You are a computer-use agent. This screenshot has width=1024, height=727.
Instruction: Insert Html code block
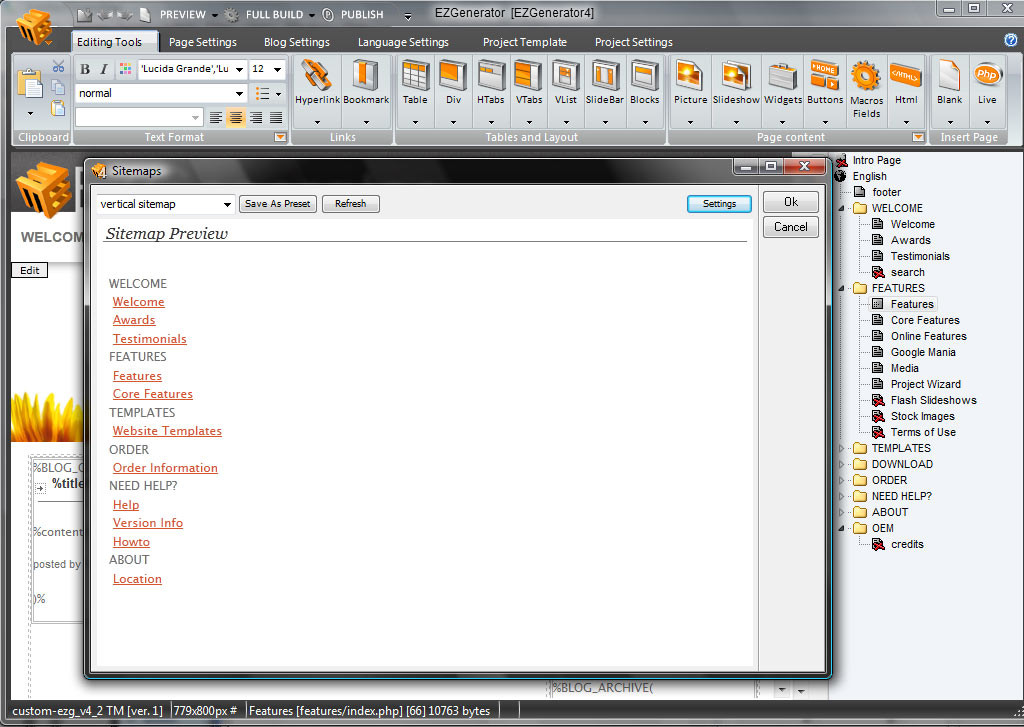click(x=906, y=82)
